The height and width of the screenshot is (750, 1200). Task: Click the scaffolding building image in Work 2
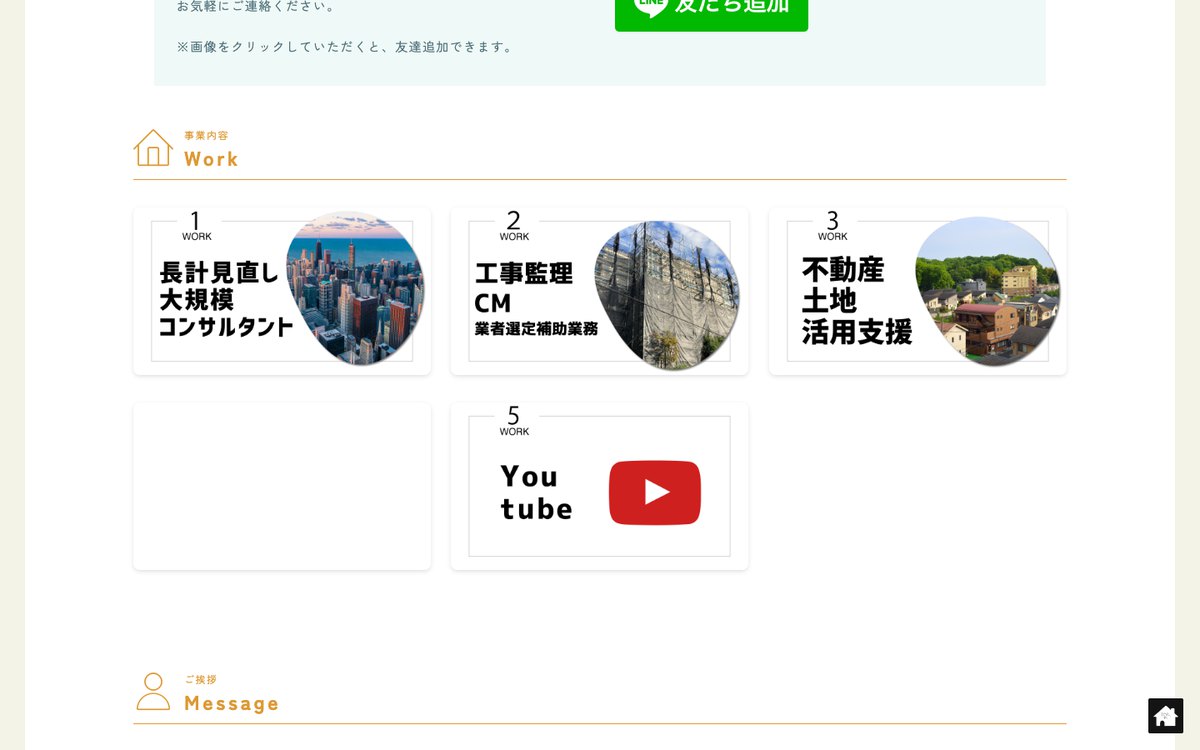point(667,295)
